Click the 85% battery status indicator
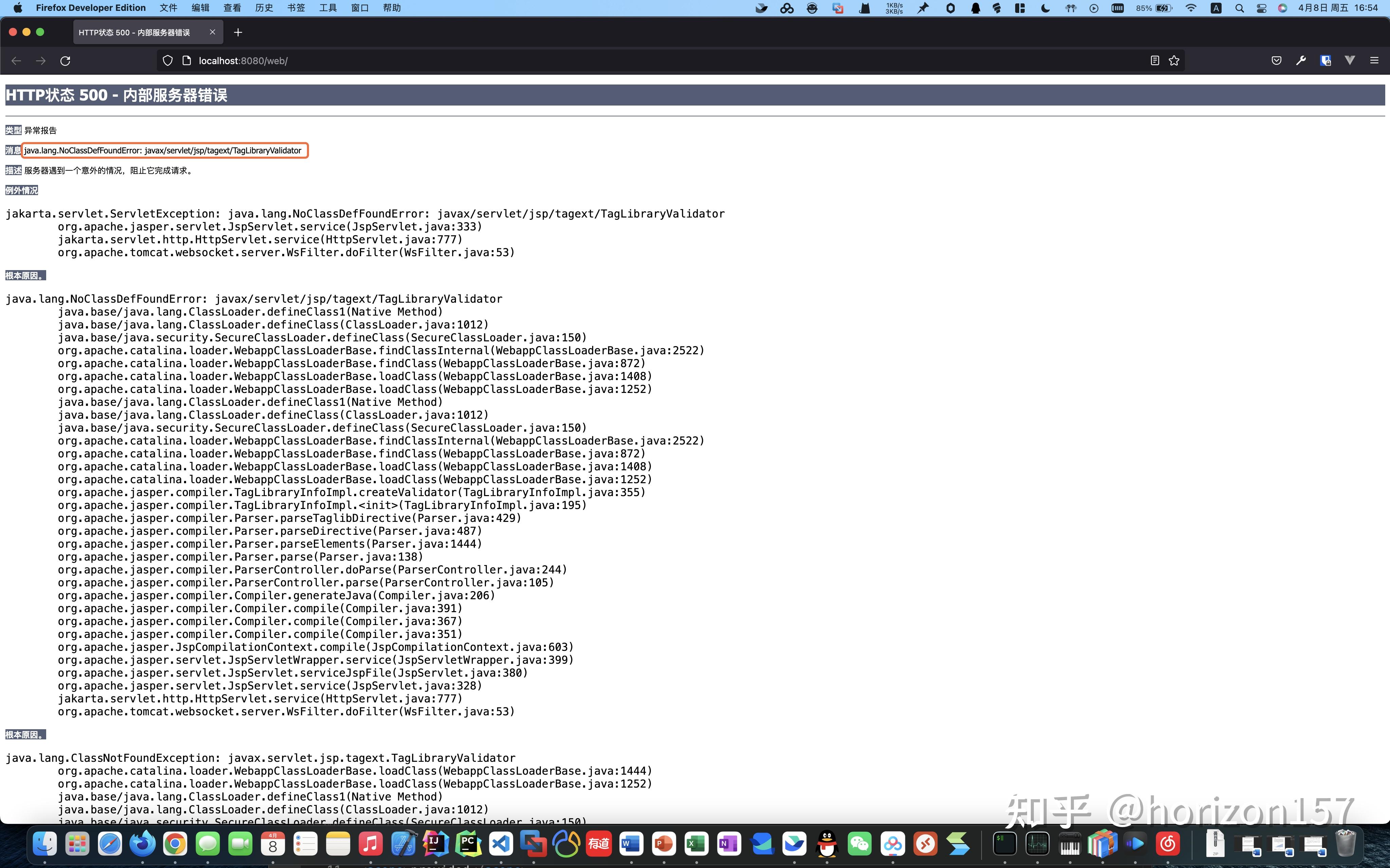 [x=1153, y=8]
